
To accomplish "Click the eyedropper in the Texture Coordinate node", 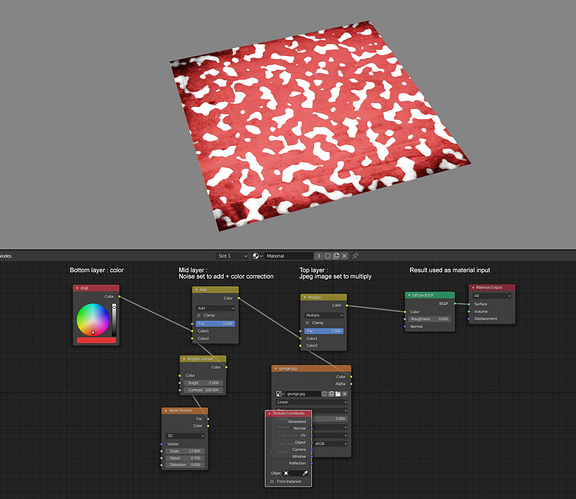I will [x=305, y=473].
